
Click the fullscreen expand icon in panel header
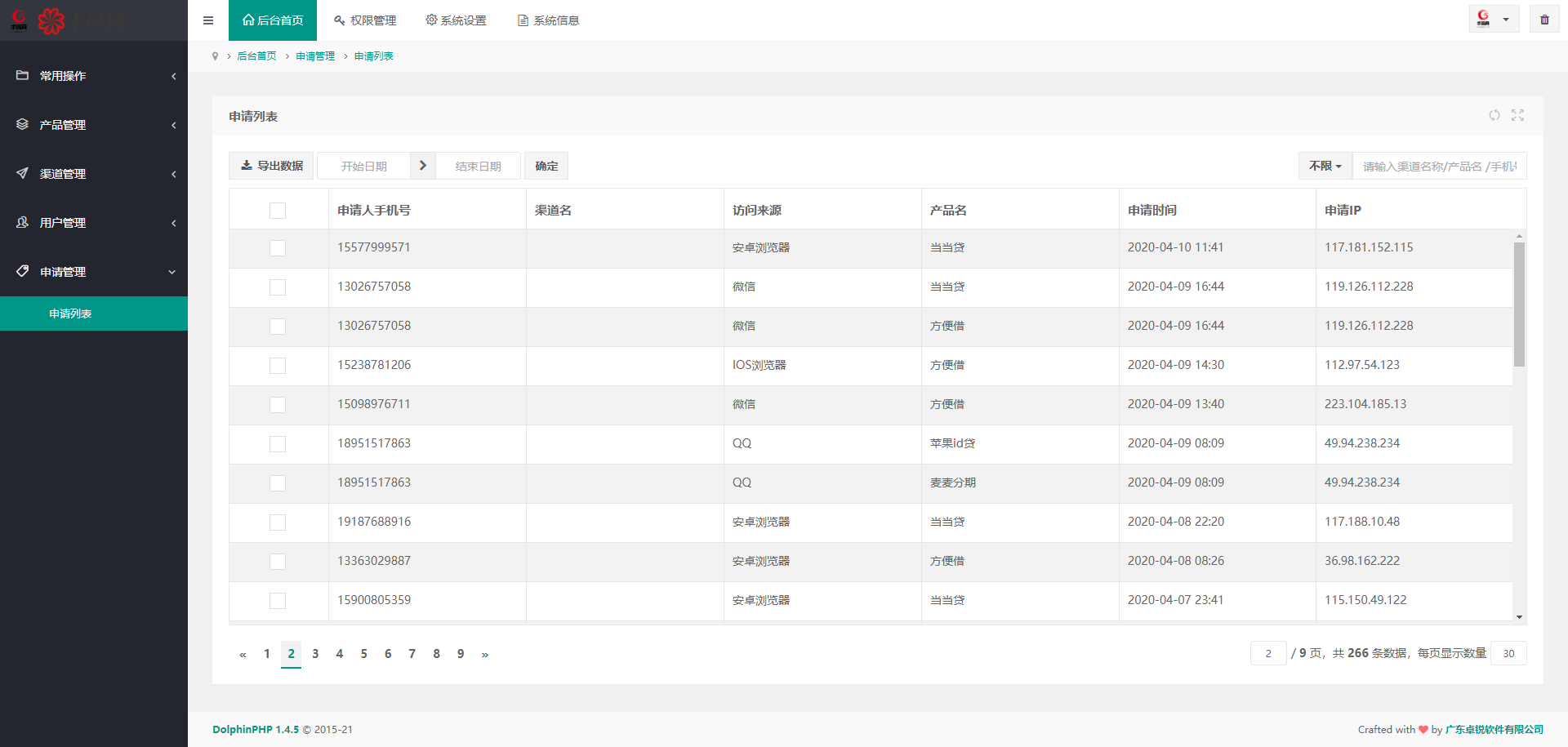[1517, 115]
